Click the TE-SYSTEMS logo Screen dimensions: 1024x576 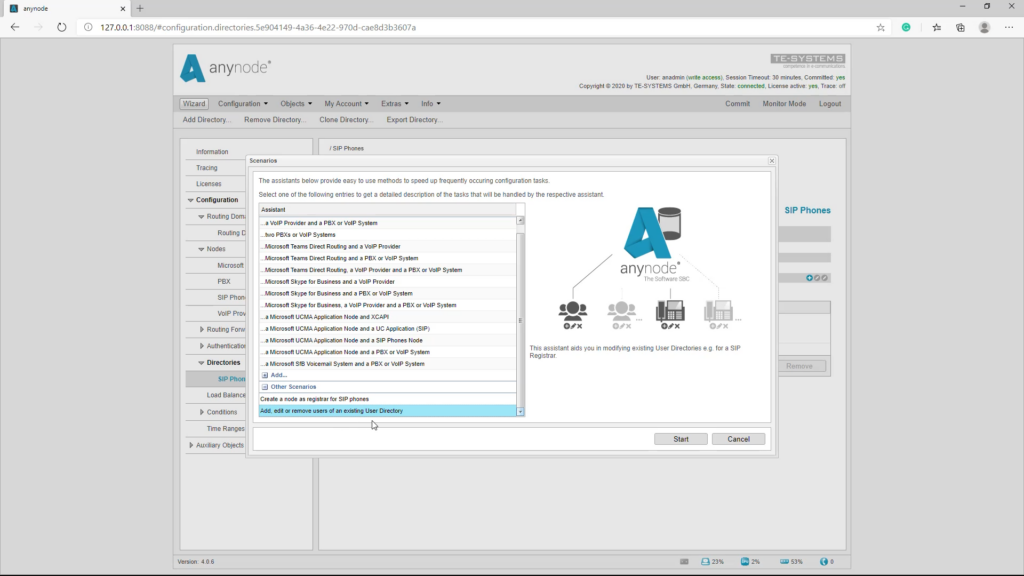click(808, 60)
